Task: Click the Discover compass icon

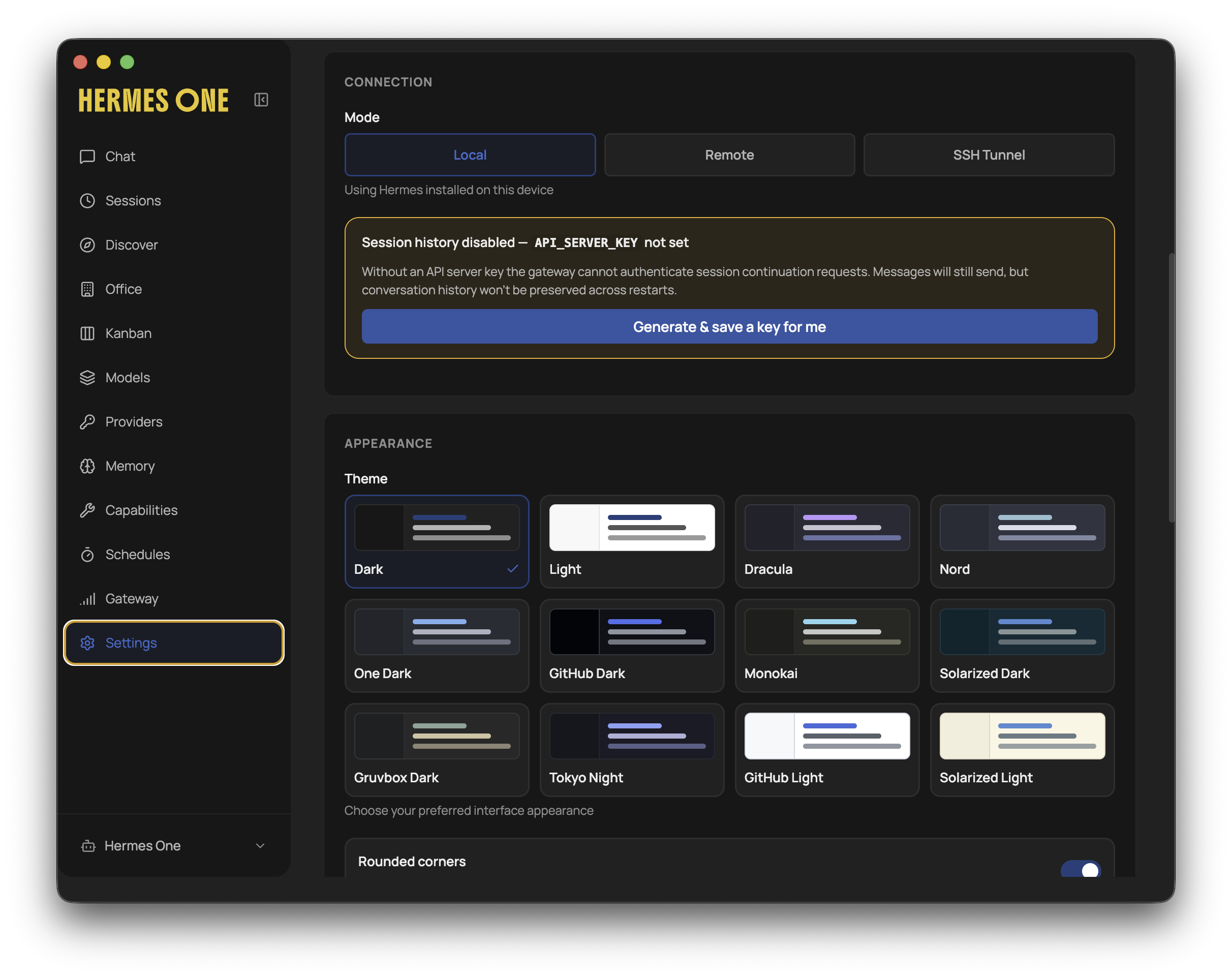Action: (87, 244)
